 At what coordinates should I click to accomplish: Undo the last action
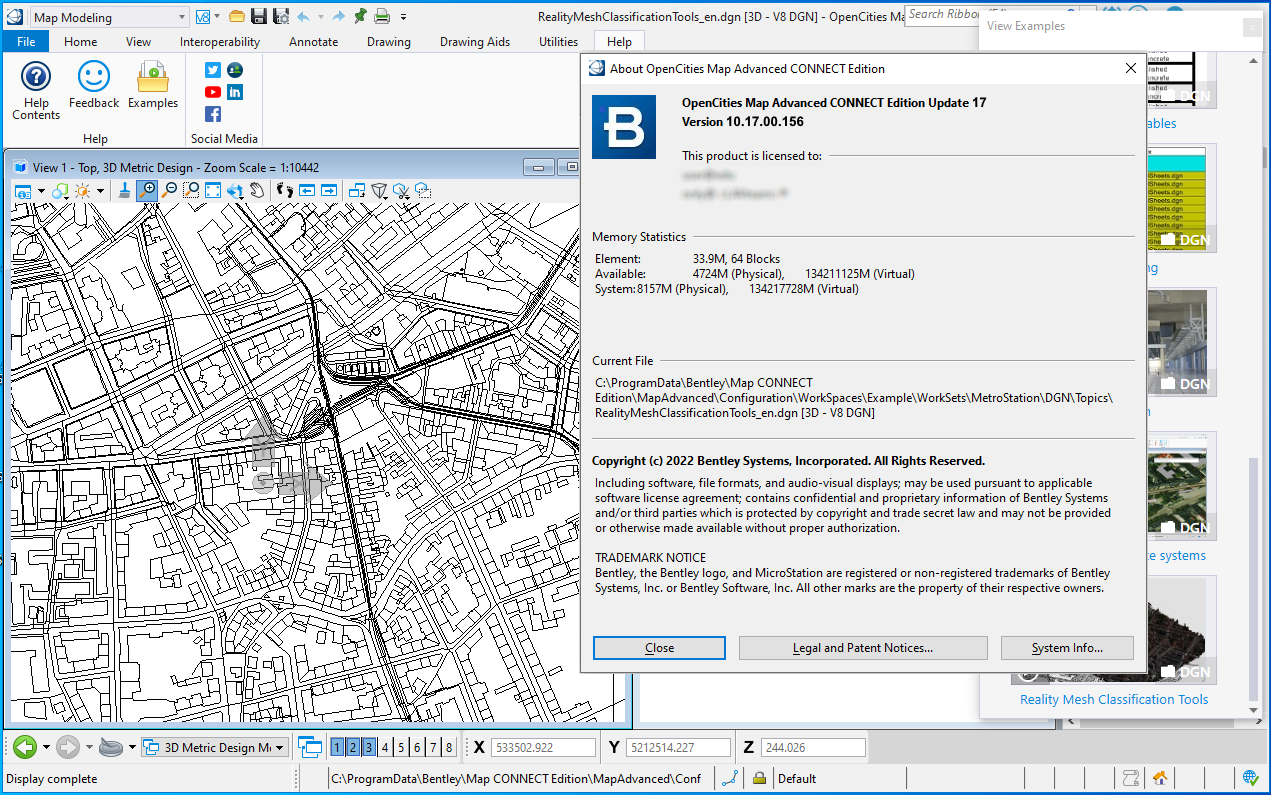tap(303, 16)
